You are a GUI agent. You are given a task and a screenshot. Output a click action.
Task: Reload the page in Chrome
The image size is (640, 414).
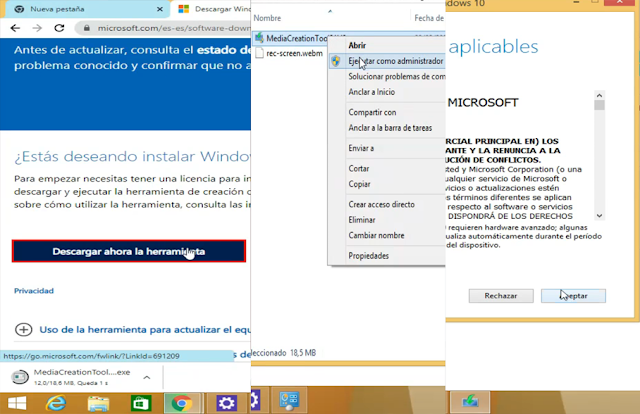tap(59, 28)
